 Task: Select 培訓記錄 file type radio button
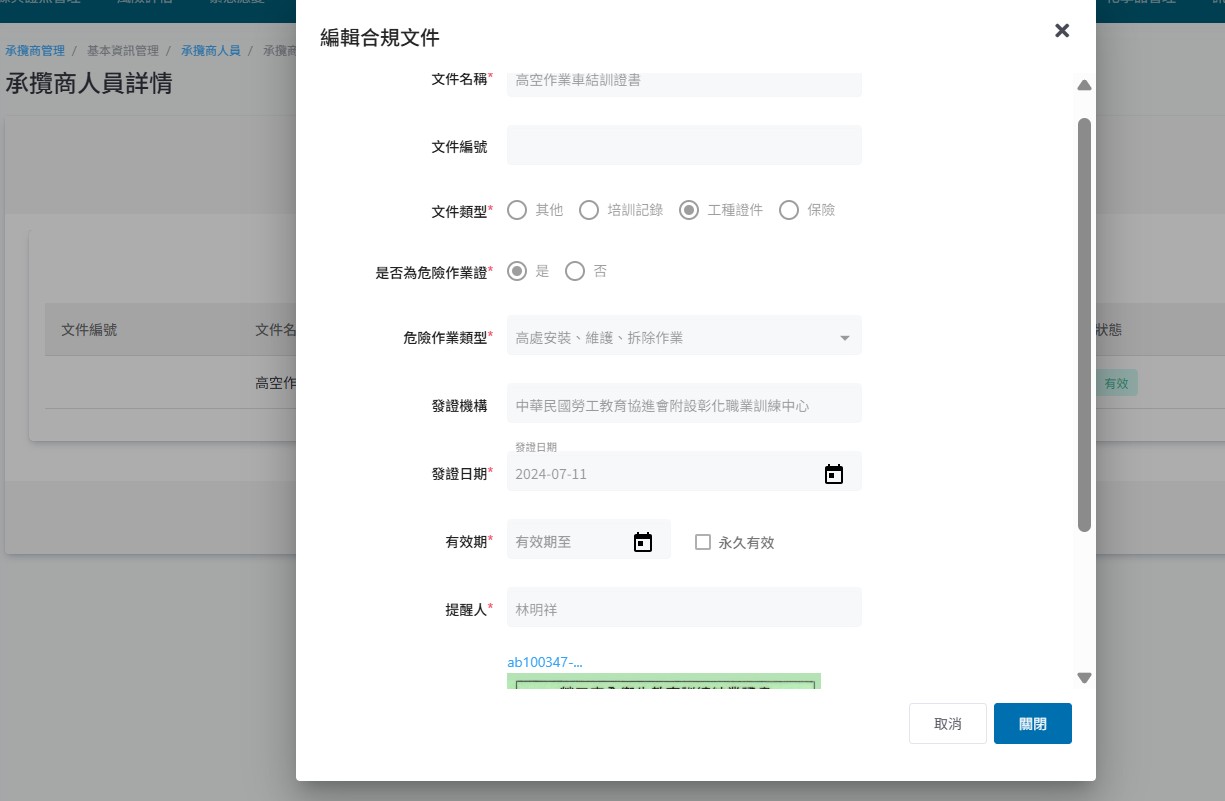pos(589,210)
